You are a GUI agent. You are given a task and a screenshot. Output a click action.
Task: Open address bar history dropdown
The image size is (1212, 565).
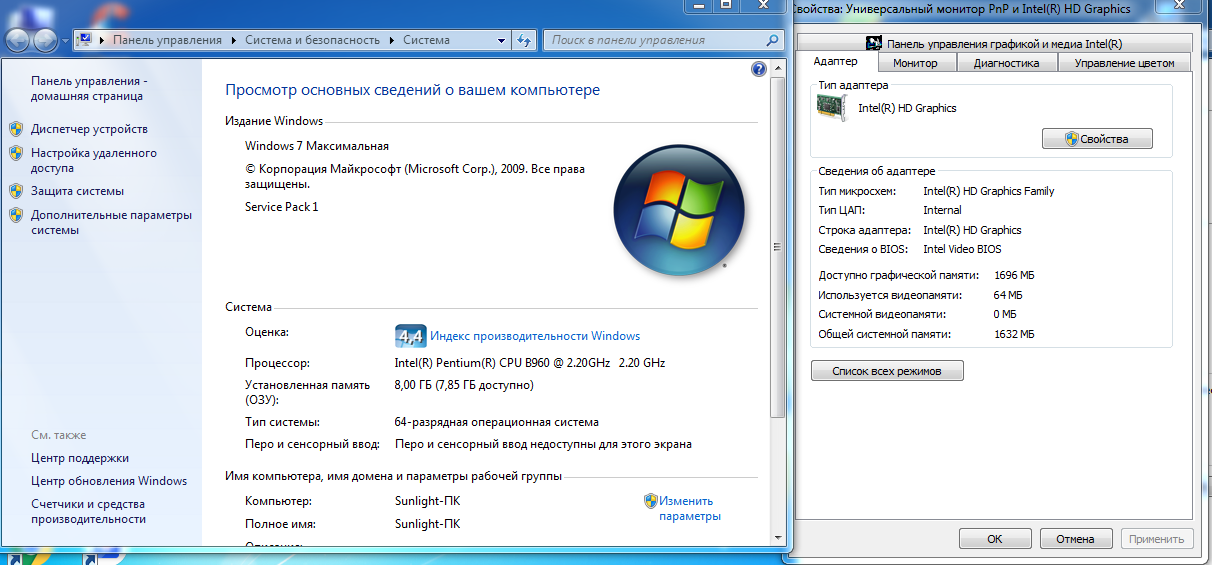(x=501, y=40)
